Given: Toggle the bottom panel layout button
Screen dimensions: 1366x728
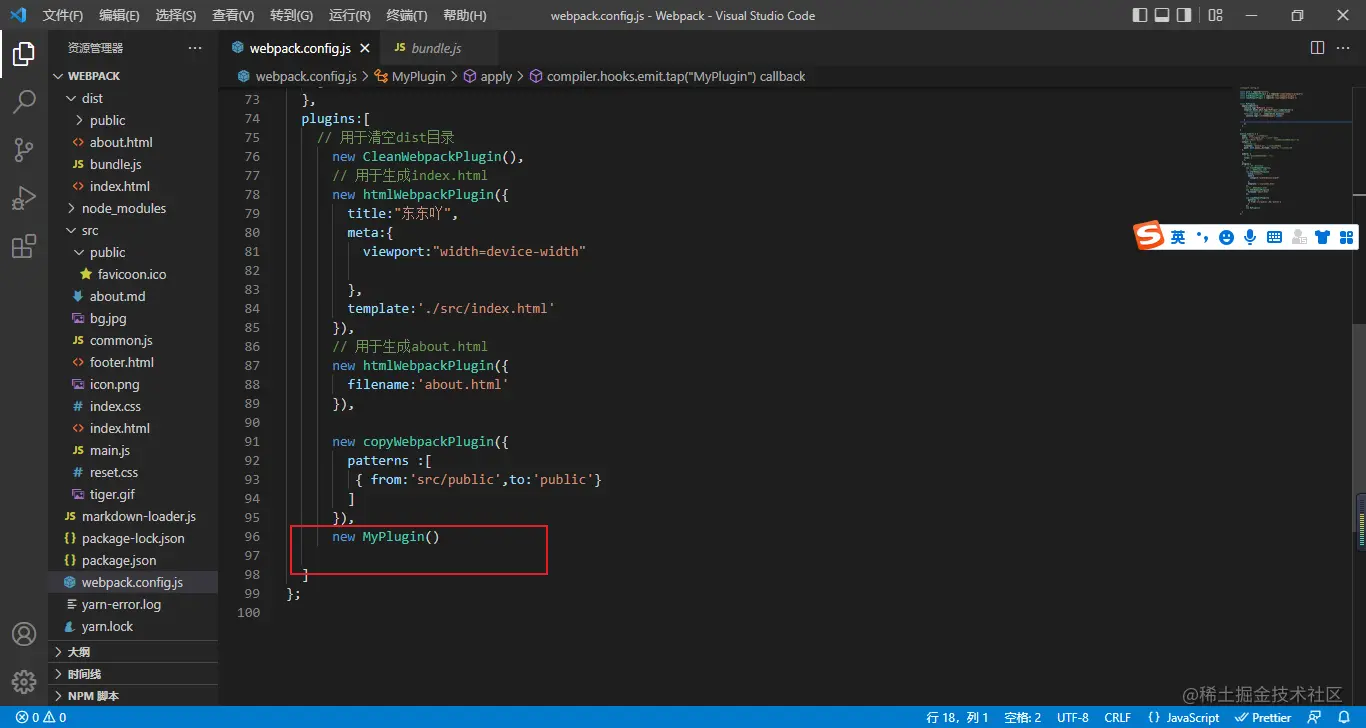Looking at the screenshot, I should (x=1162, y=15).
